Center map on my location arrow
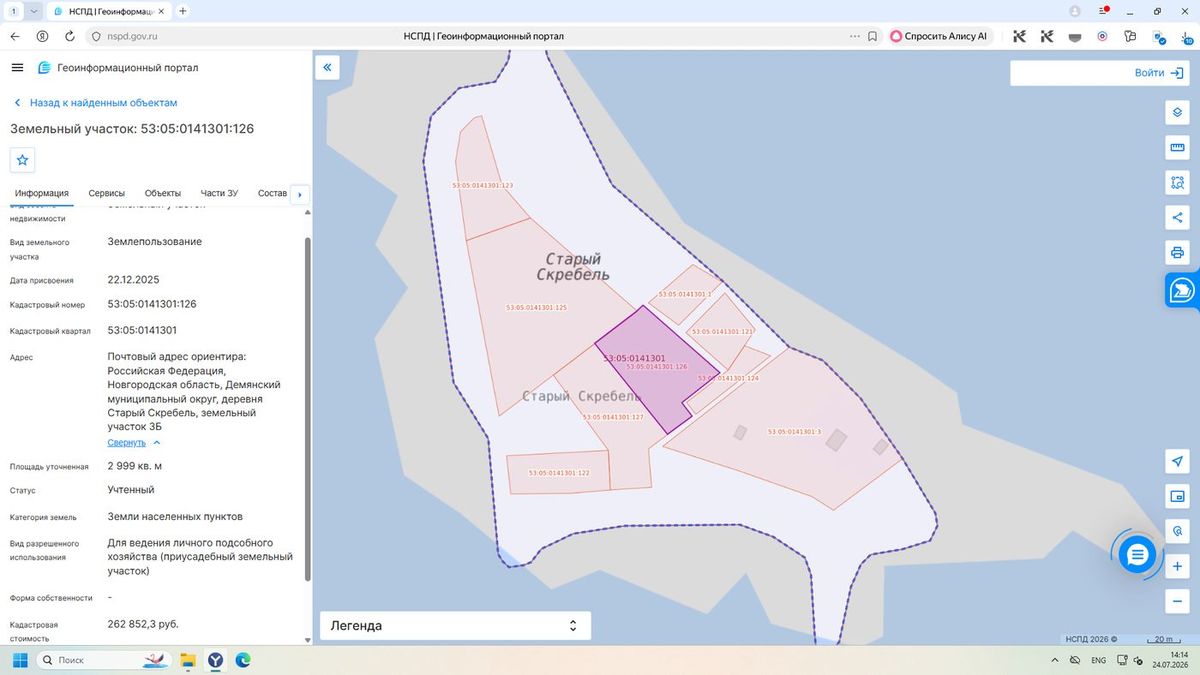The height and width of the screenshot is (675, 1200). [1177, 461]
